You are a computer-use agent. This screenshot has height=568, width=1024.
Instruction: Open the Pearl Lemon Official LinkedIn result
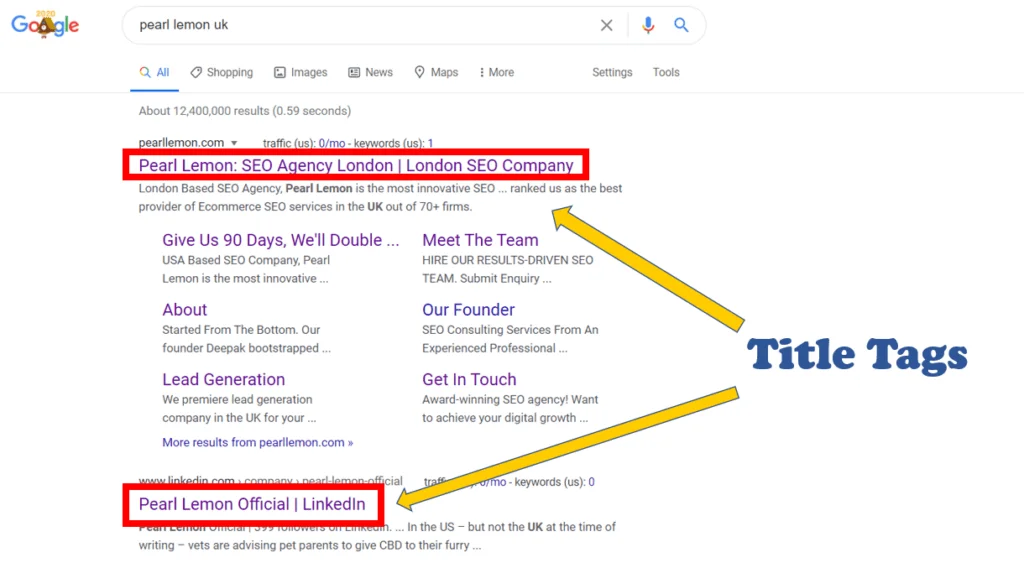[x=252, y=504]
